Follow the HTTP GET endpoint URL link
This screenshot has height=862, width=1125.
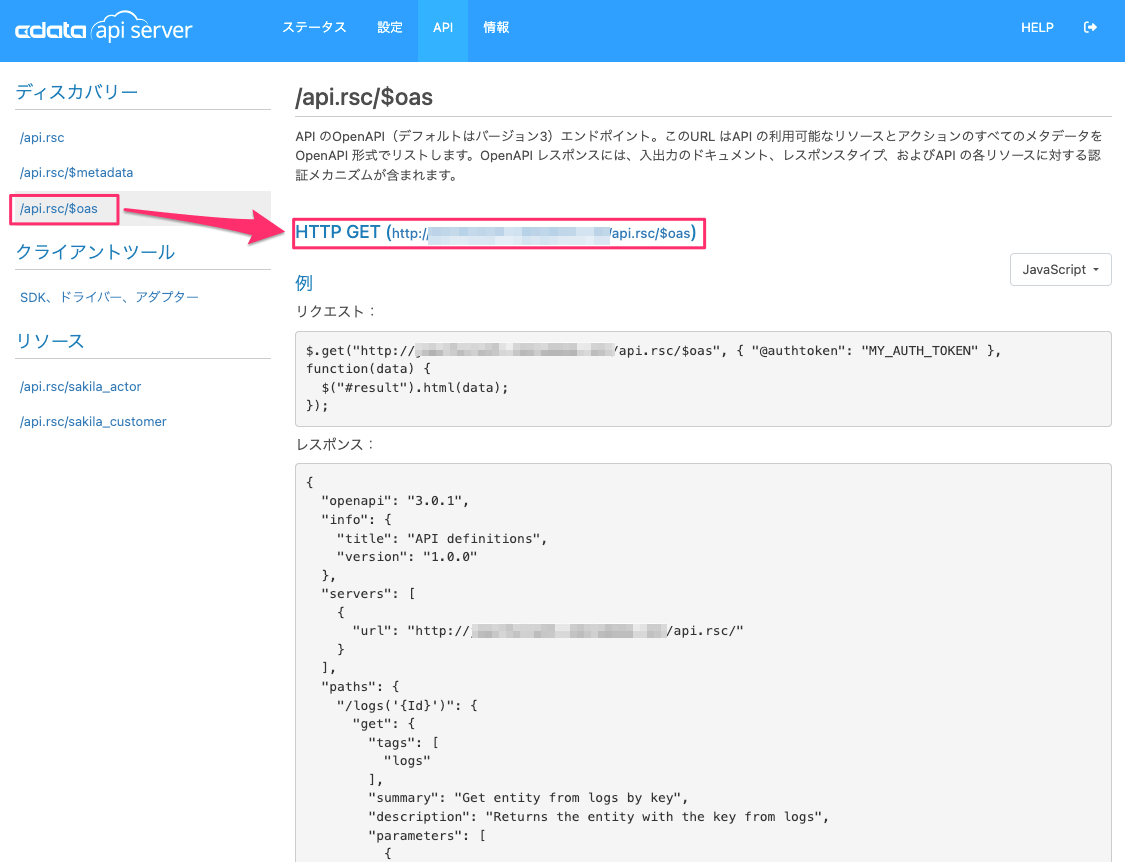point(541,233)
